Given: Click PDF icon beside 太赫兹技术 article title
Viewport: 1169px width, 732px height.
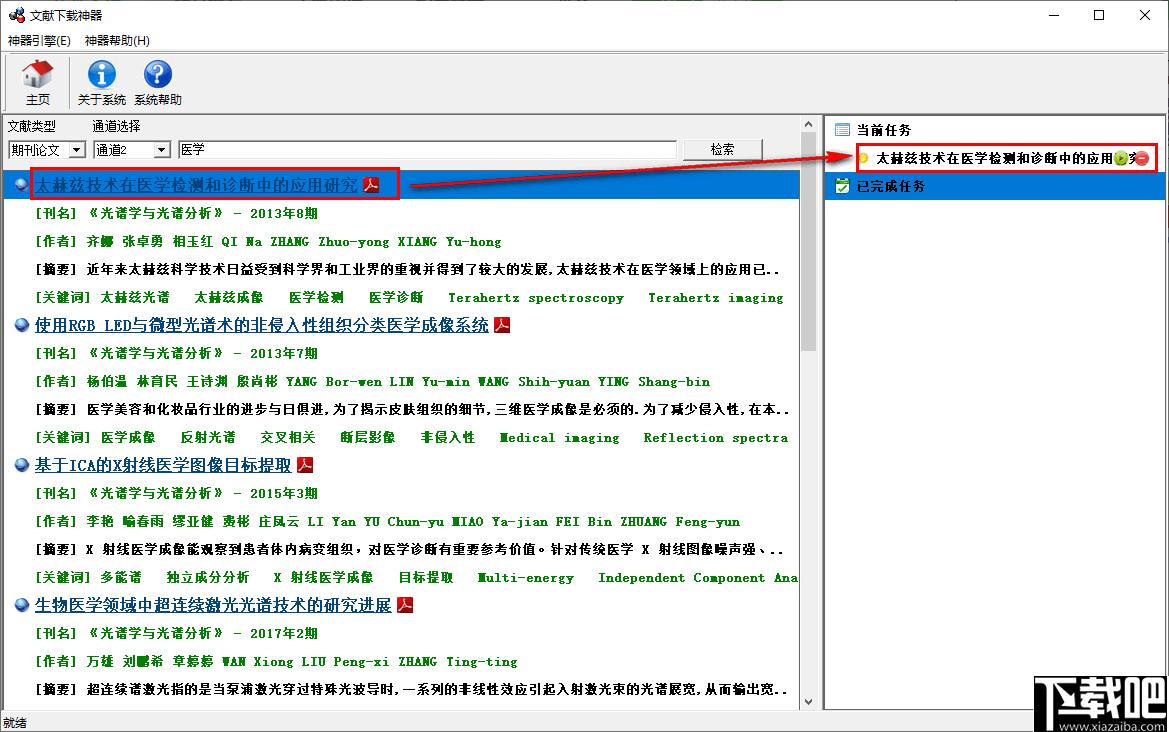Looking at the screenshot, I should pos(371,185).
